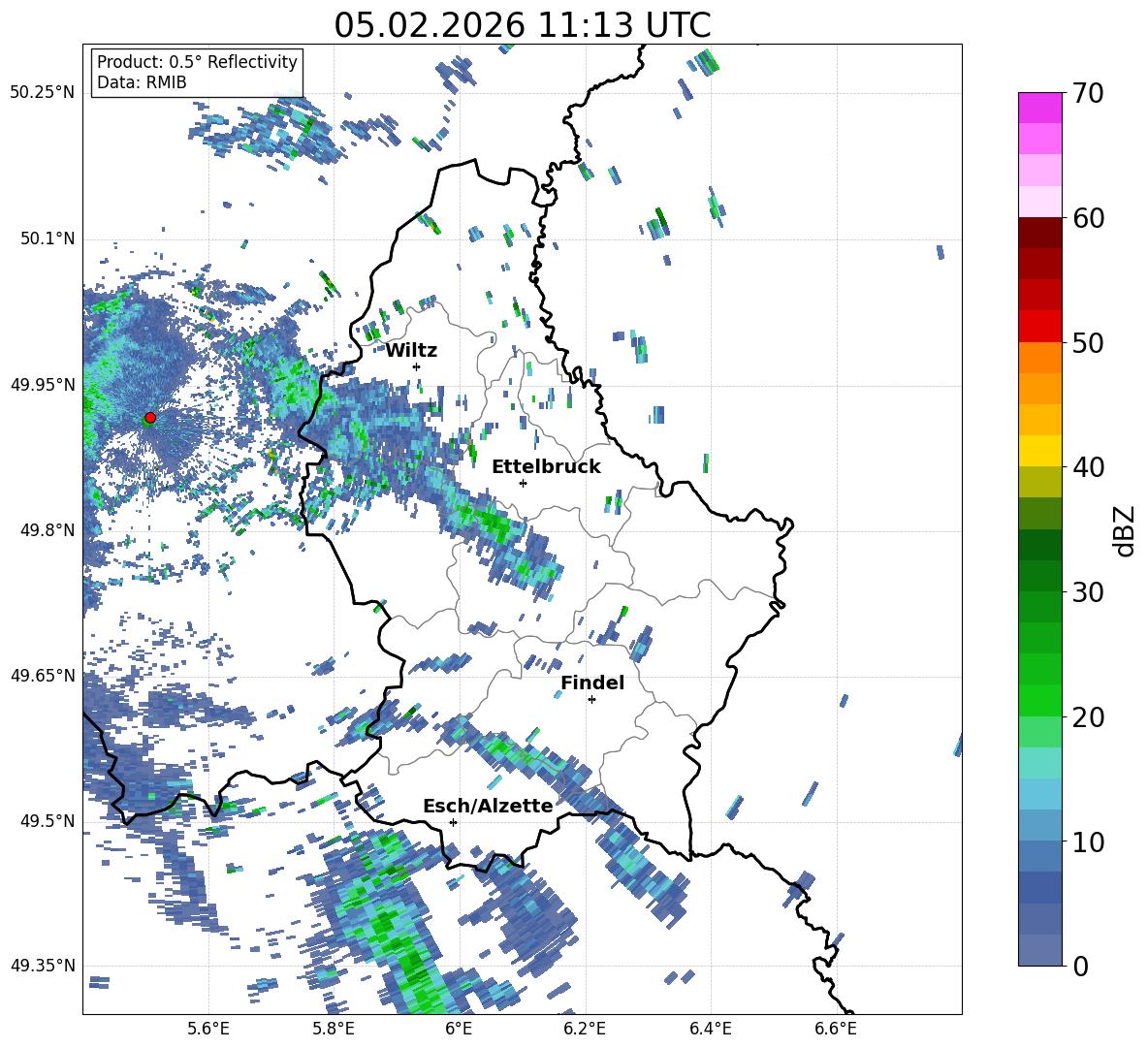This screenshot has height=1048, width=1148.
Task: Click the magenta swatch topping the colorbar
Action: [1039, 108]
